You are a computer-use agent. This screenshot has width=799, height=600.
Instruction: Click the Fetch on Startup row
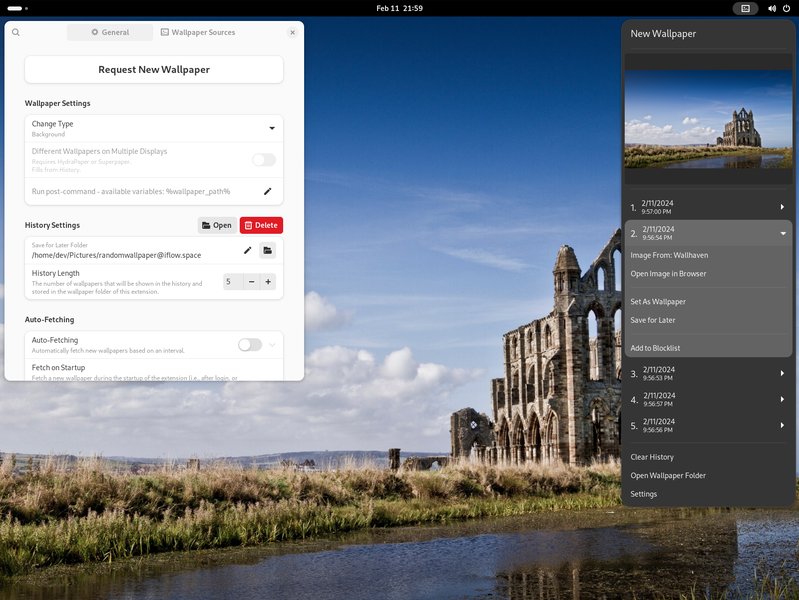pos(154,370)
